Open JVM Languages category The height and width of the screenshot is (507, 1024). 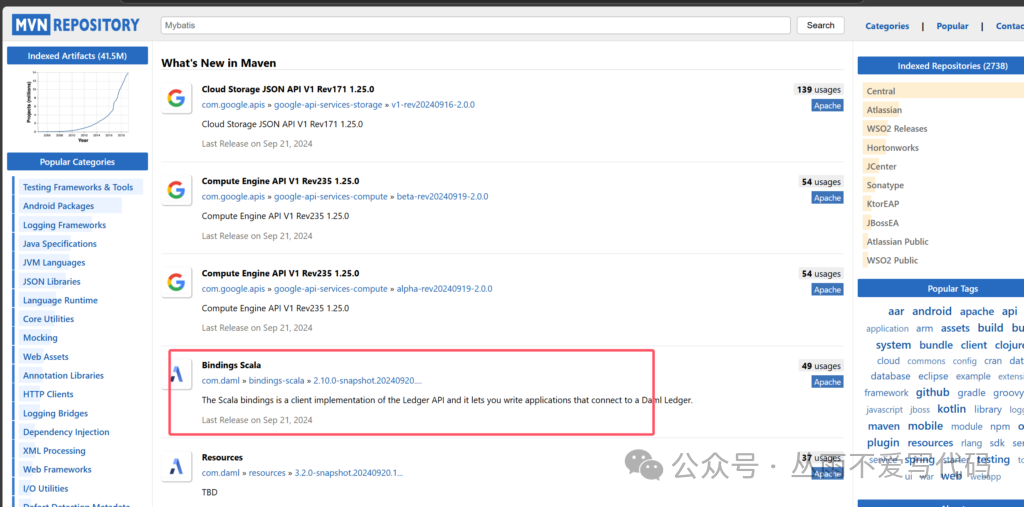(x=54, y=263)
